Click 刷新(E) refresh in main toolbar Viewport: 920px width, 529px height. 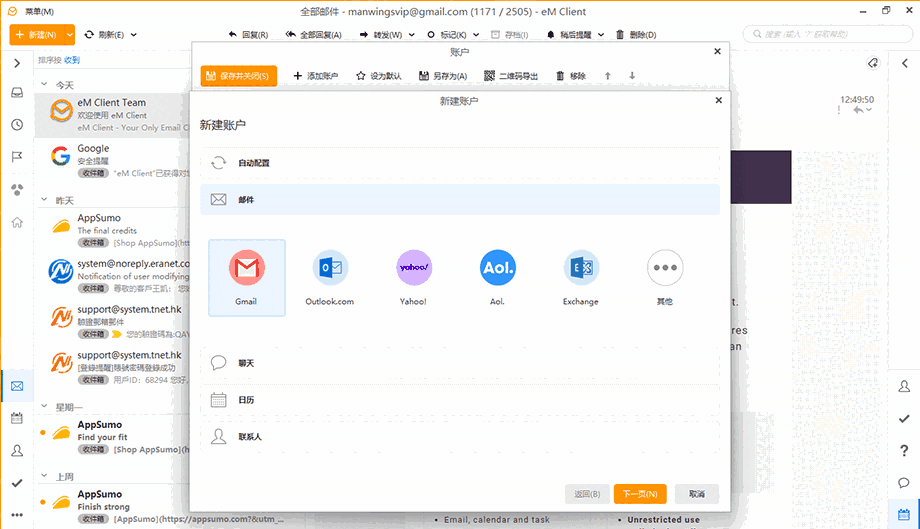click(104, 35)
